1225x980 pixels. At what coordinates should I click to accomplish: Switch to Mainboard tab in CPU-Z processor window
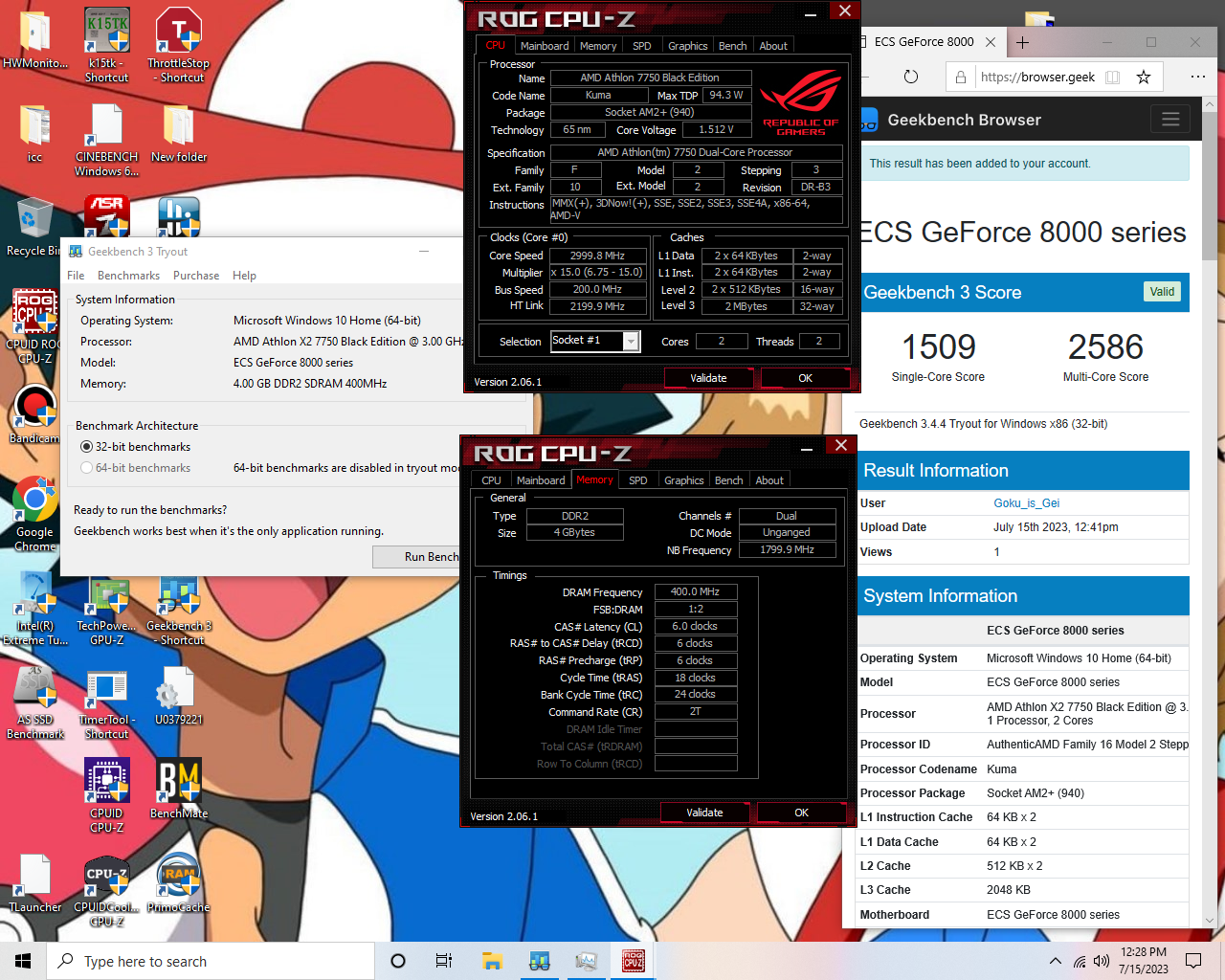coord(545,46)
